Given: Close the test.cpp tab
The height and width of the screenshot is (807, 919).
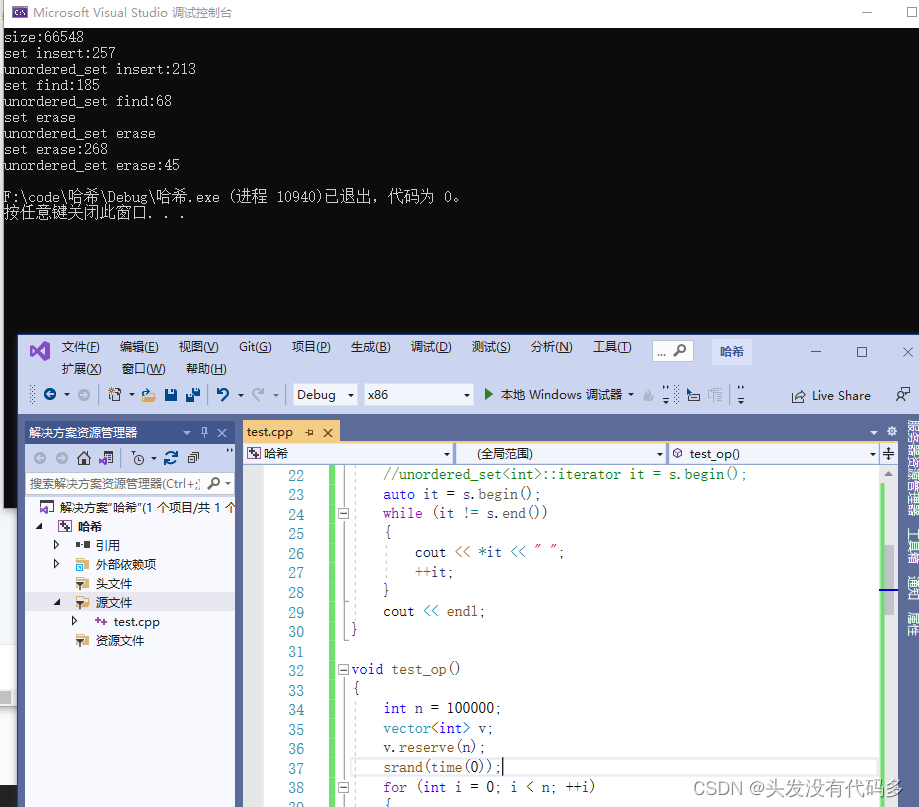Looking at the screenshot, I should (x=328, y=433).
